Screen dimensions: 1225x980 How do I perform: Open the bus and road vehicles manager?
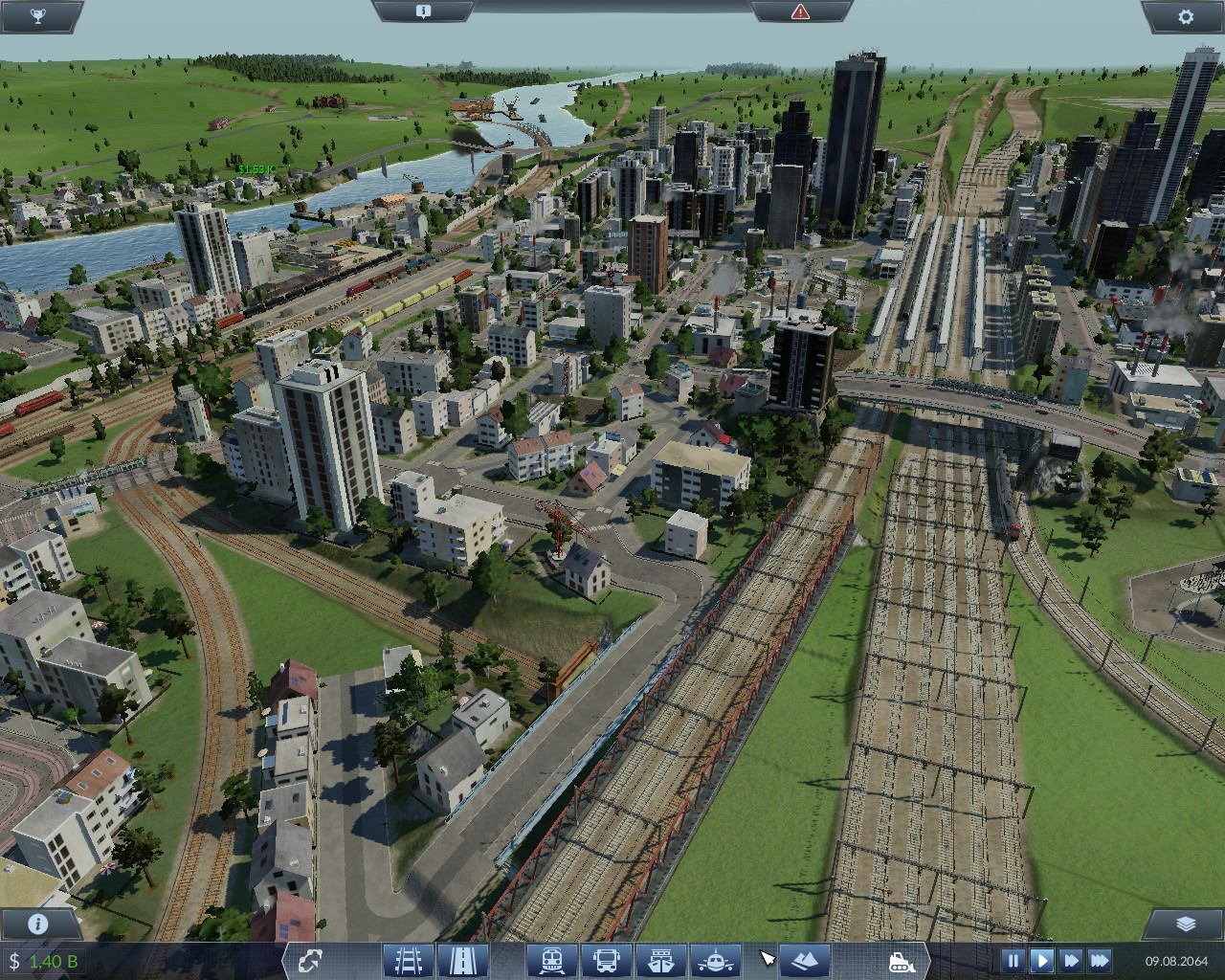coord(607,960)
